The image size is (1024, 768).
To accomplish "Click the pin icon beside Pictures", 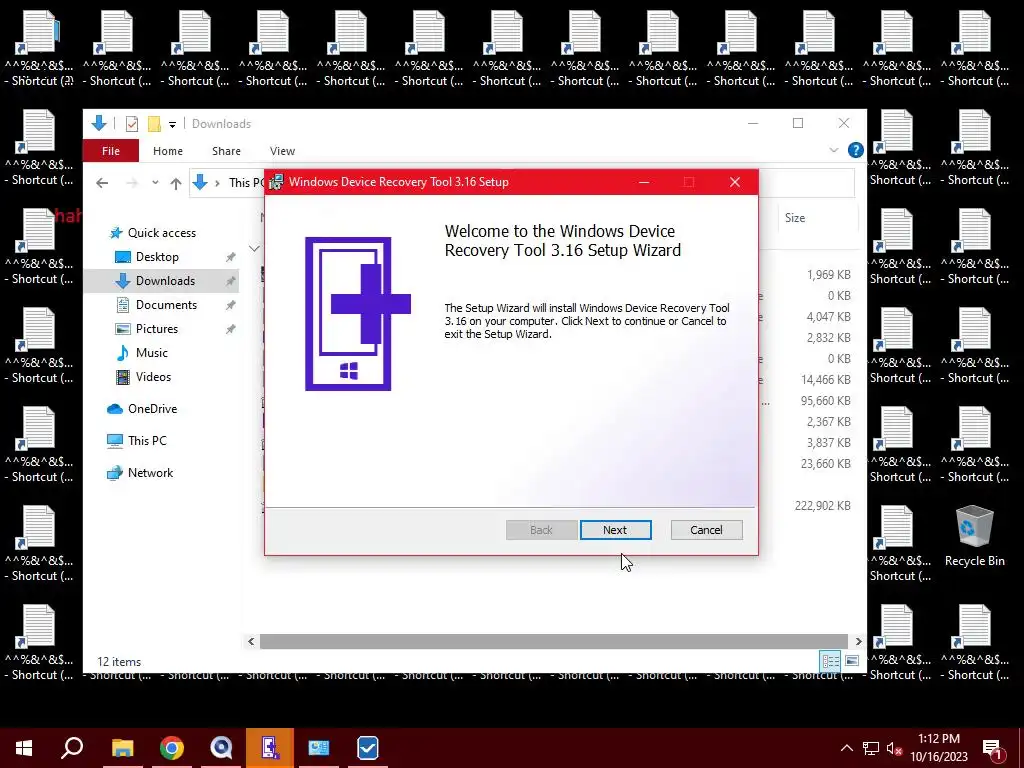I will [x=231, y=329].
